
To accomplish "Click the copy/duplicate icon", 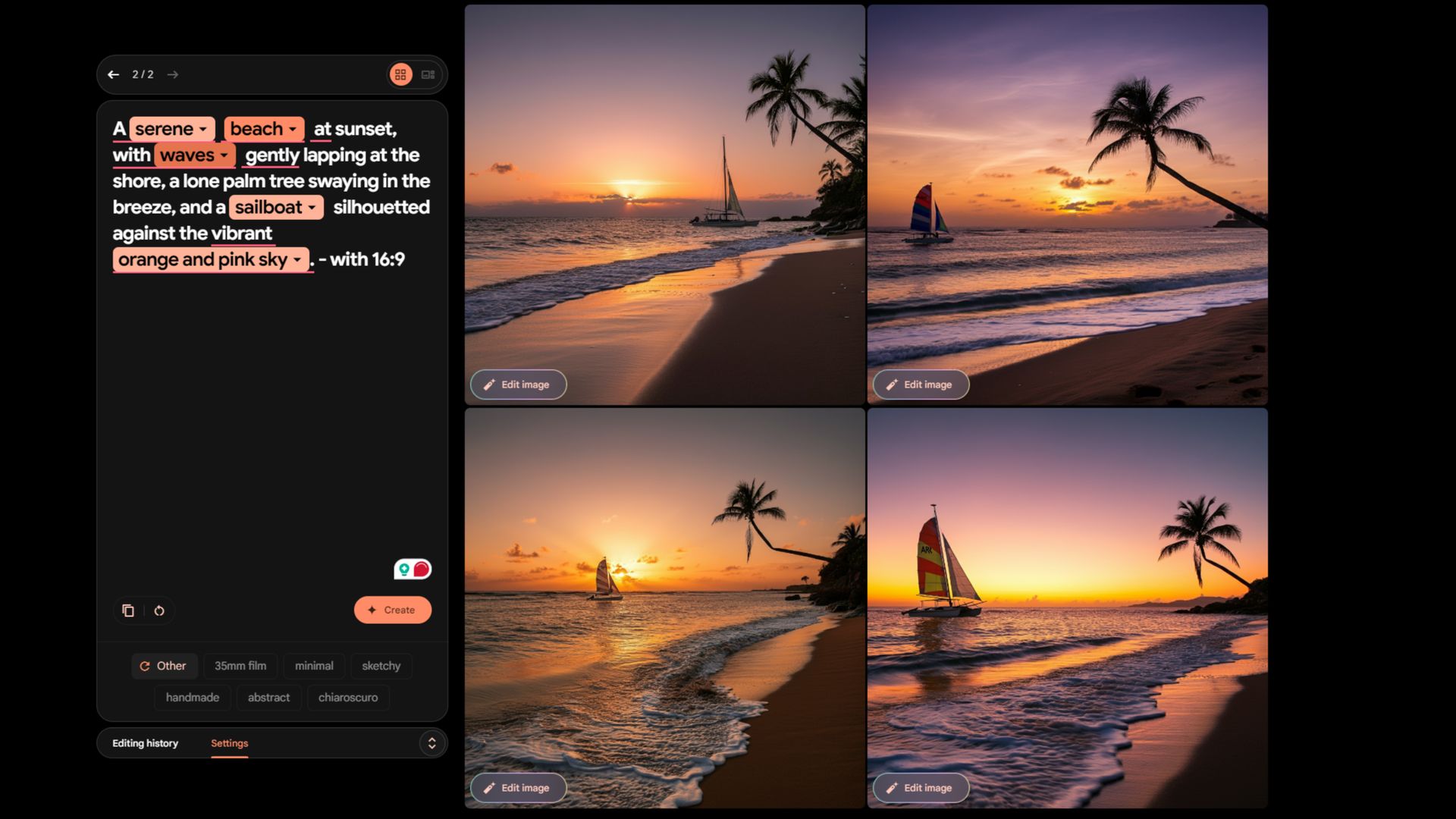I will pos(127,609).
